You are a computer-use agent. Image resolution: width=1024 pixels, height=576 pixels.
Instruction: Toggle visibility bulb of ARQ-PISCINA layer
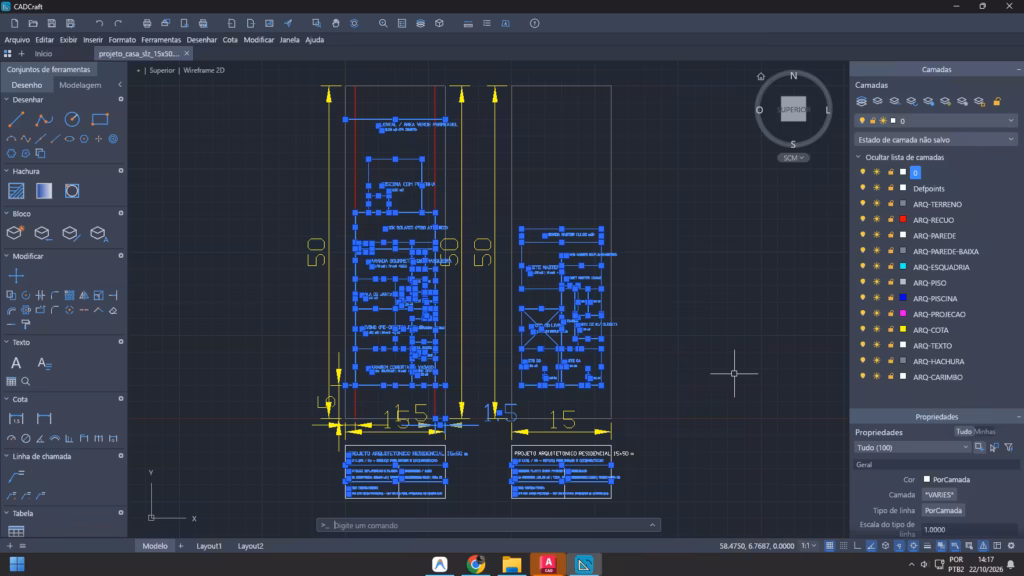863,298
